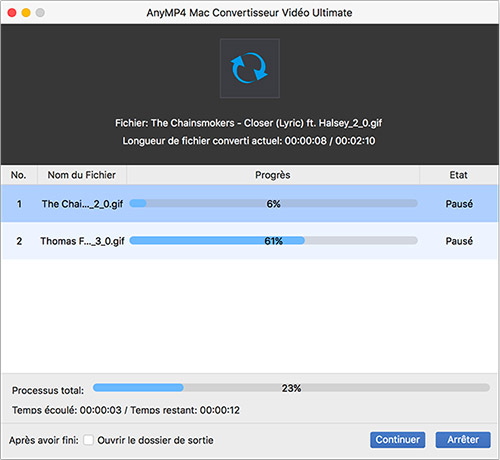Click the Fichier: The Chainsmokers file name text
This screenshot has height=460, width=500.
click(x=249, y=123)
